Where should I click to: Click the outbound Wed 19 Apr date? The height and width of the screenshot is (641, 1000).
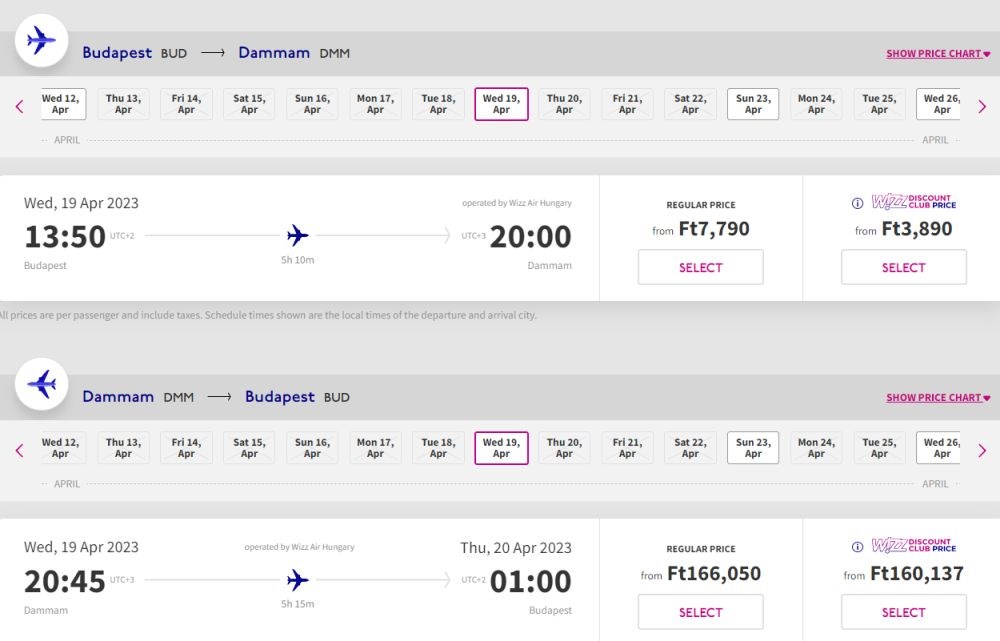click(x=501, y=104)
